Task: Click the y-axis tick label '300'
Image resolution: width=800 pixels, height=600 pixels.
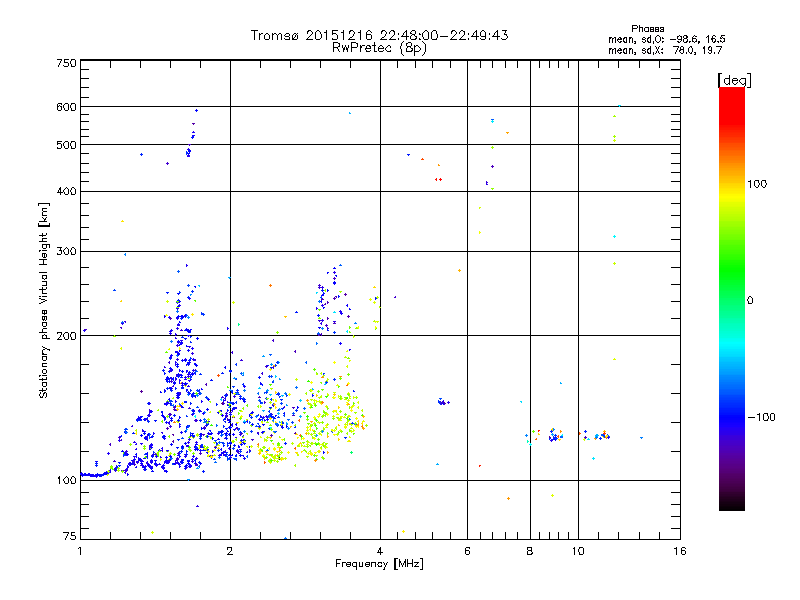Action: (66, 252)
